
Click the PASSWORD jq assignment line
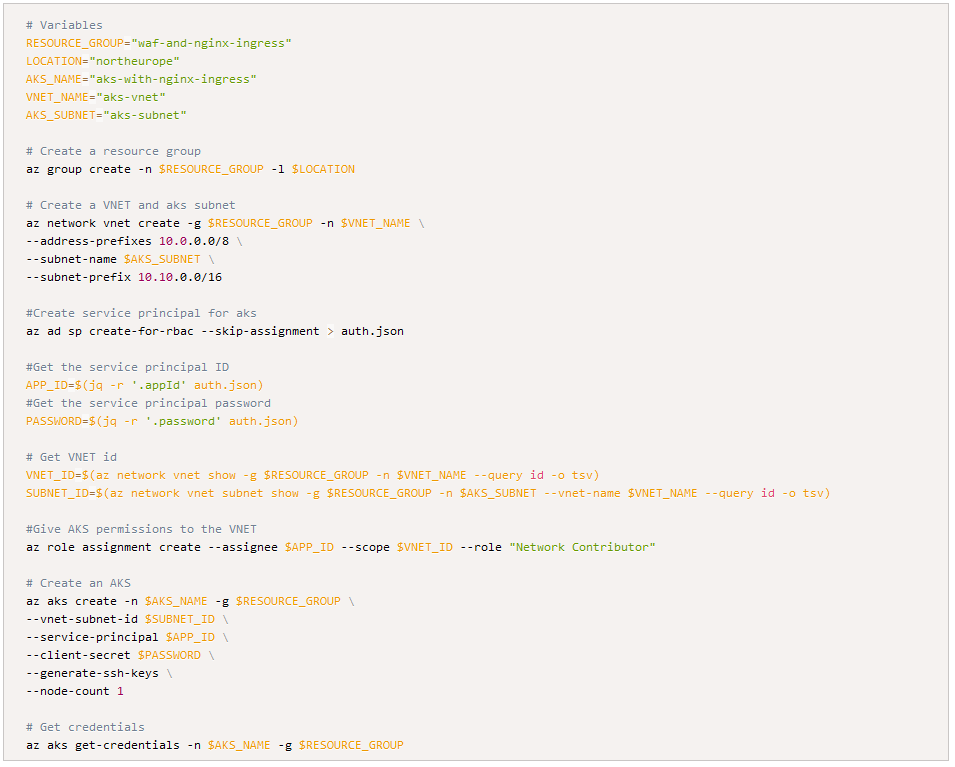click(x=162, y=421)
